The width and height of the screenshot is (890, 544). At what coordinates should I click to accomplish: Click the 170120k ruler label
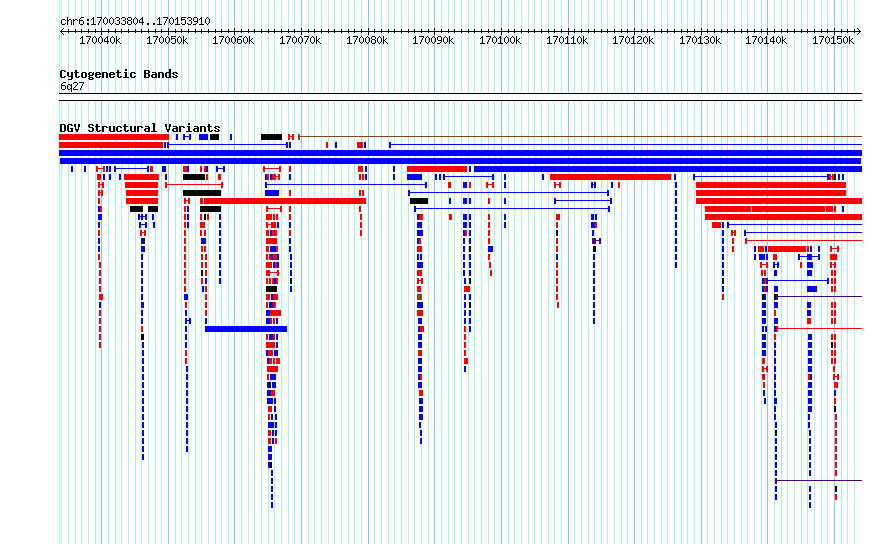pos(633,40)
